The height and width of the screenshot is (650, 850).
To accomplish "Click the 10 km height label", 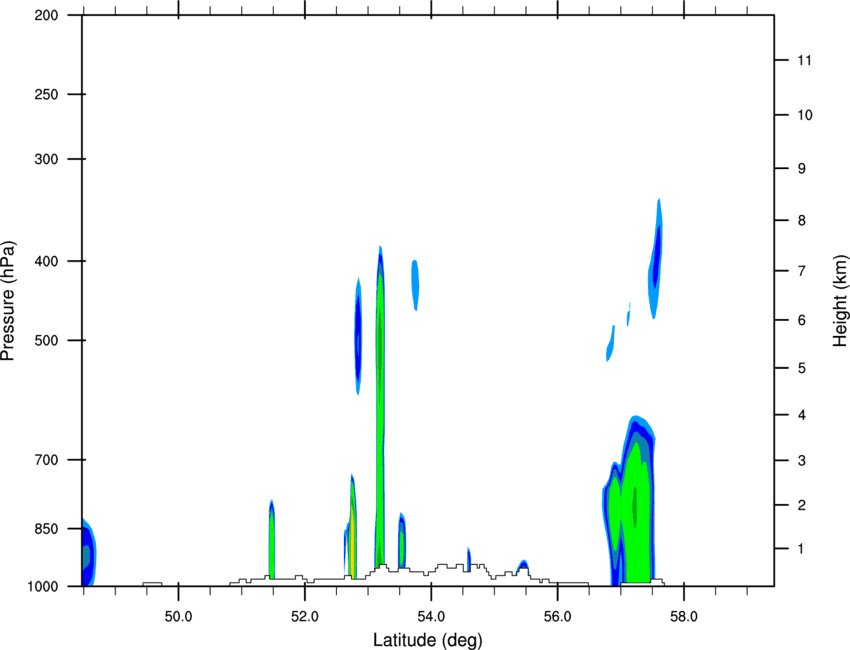I will point(804,115).
